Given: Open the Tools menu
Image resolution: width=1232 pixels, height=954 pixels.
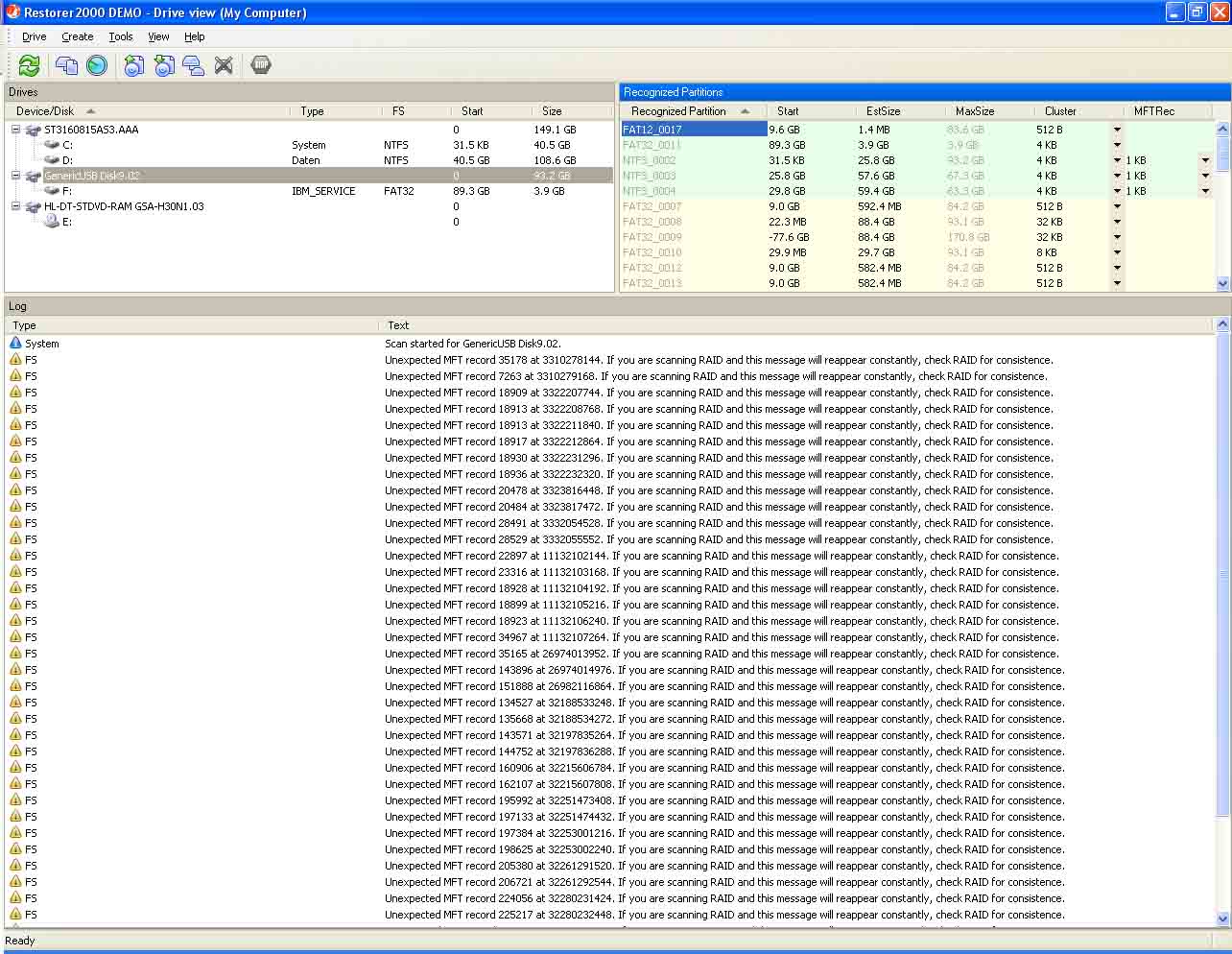Looking at the screenshot, I should click(x=121, y=36).
